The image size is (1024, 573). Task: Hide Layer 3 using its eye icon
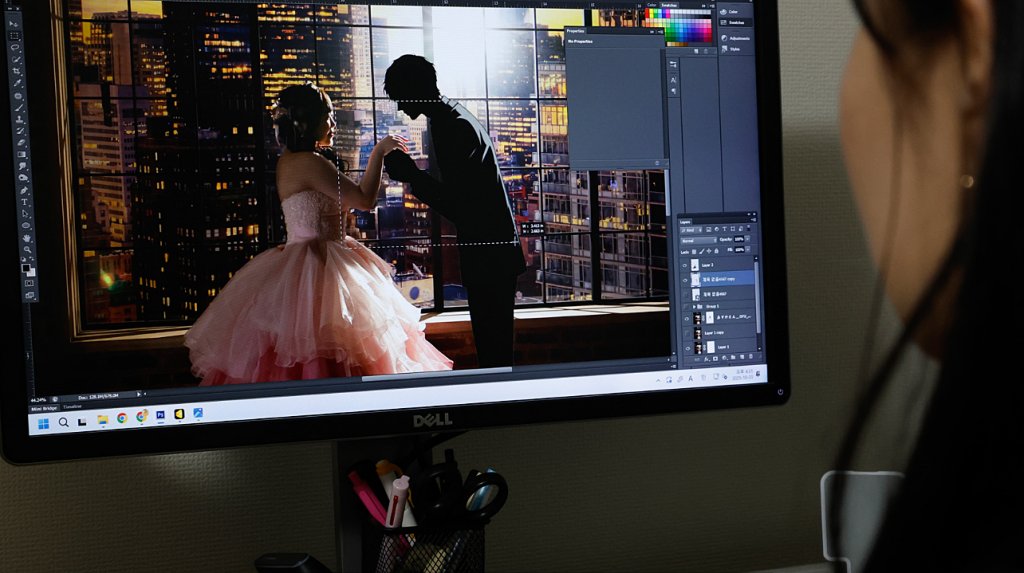click(x=685, y=266)
